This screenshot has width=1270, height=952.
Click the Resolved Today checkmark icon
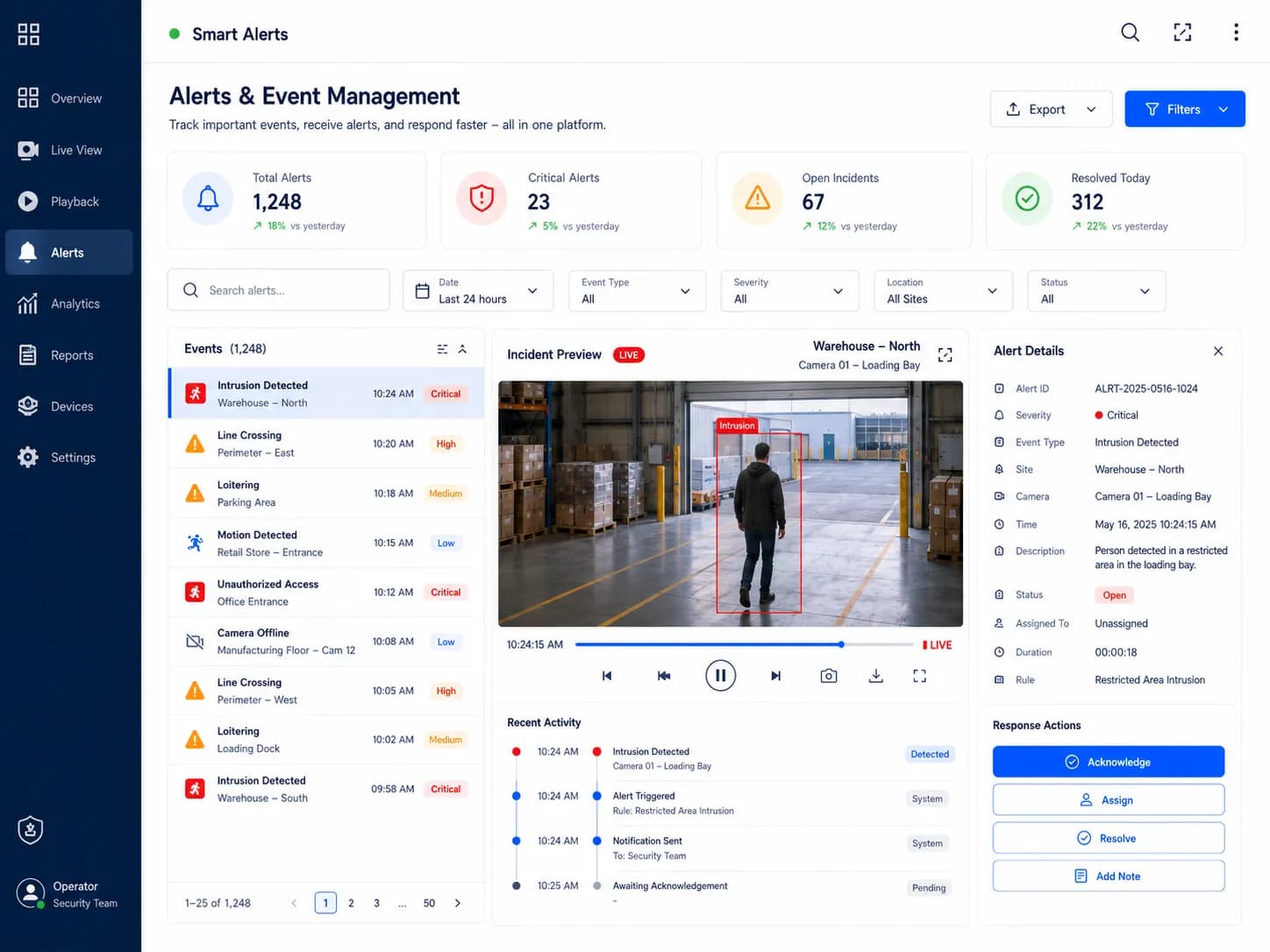click(1027, 198)
